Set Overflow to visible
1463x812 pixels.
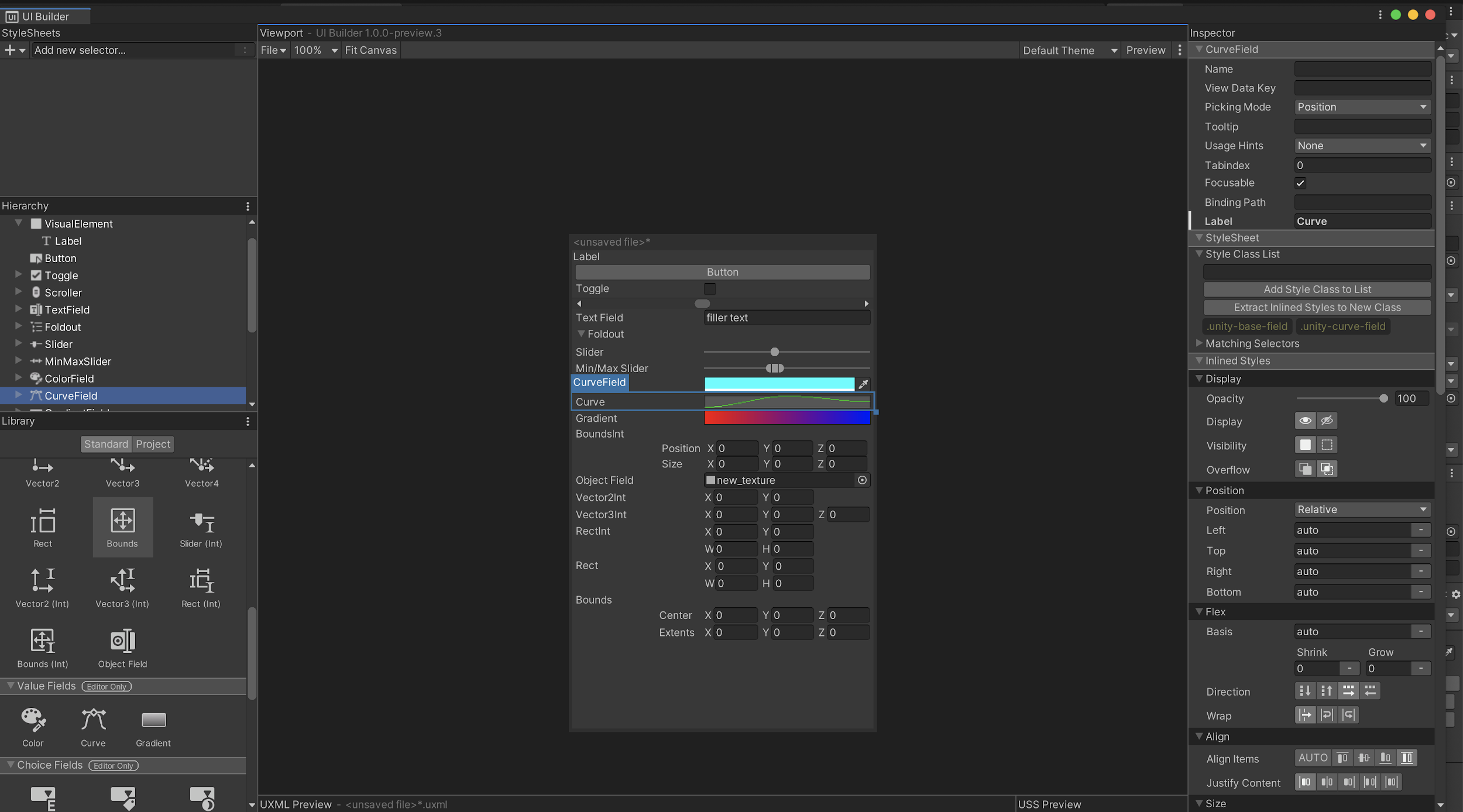[x=1305, y=469]
